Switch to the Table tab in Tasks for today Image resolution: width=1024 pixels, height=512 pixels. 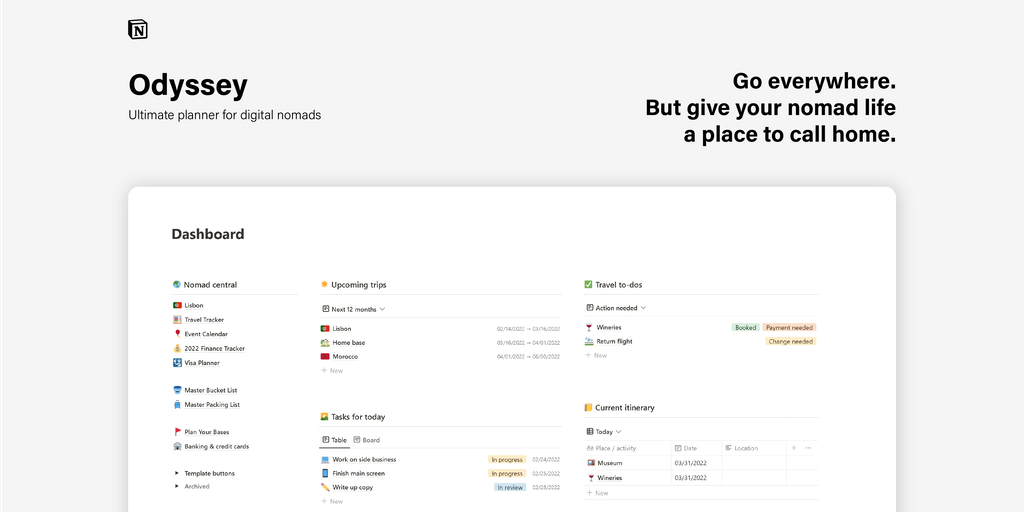pos(334,440)
